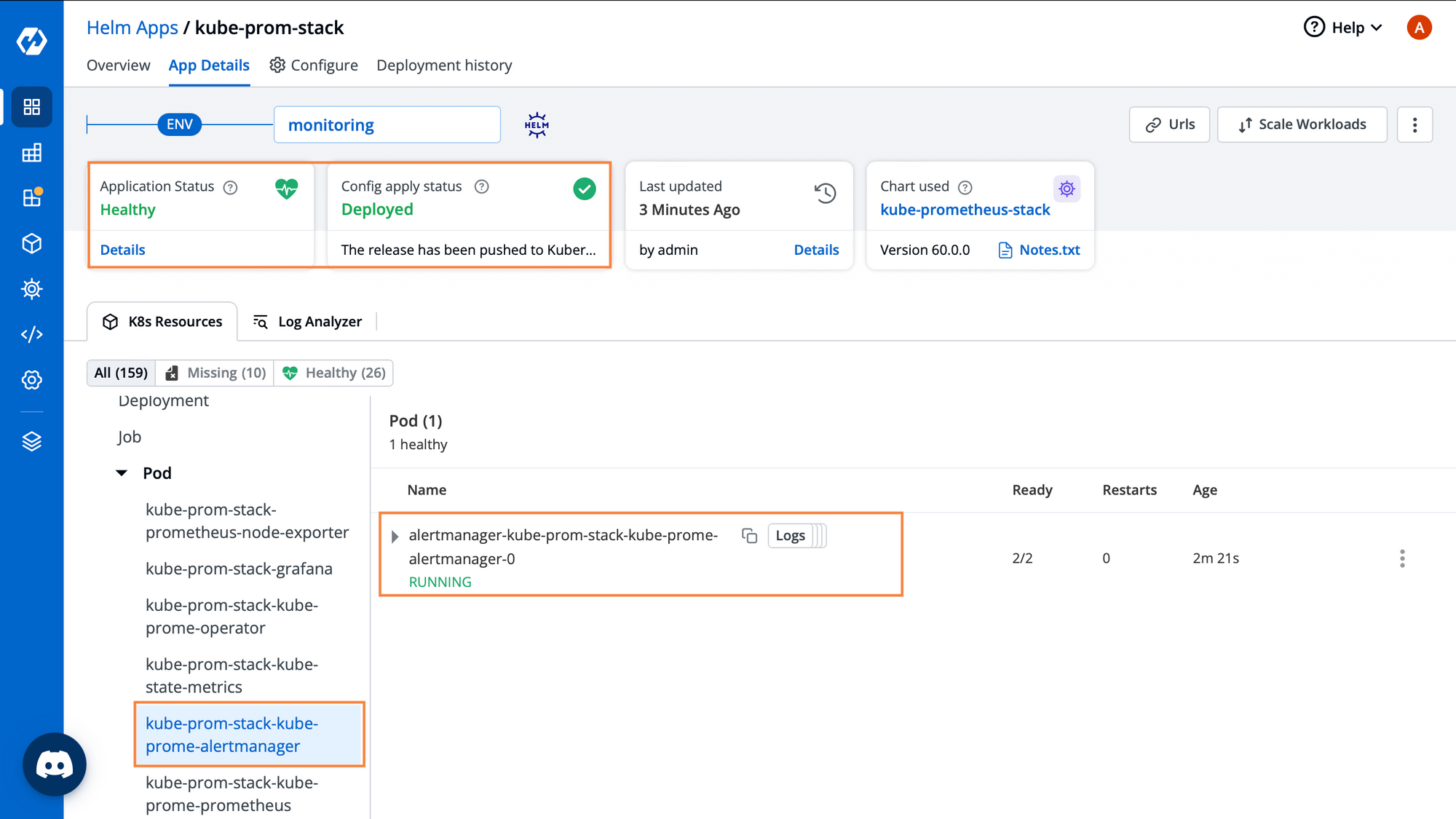
Task: Click the Restarts column header
Action: coord(1129,490)
